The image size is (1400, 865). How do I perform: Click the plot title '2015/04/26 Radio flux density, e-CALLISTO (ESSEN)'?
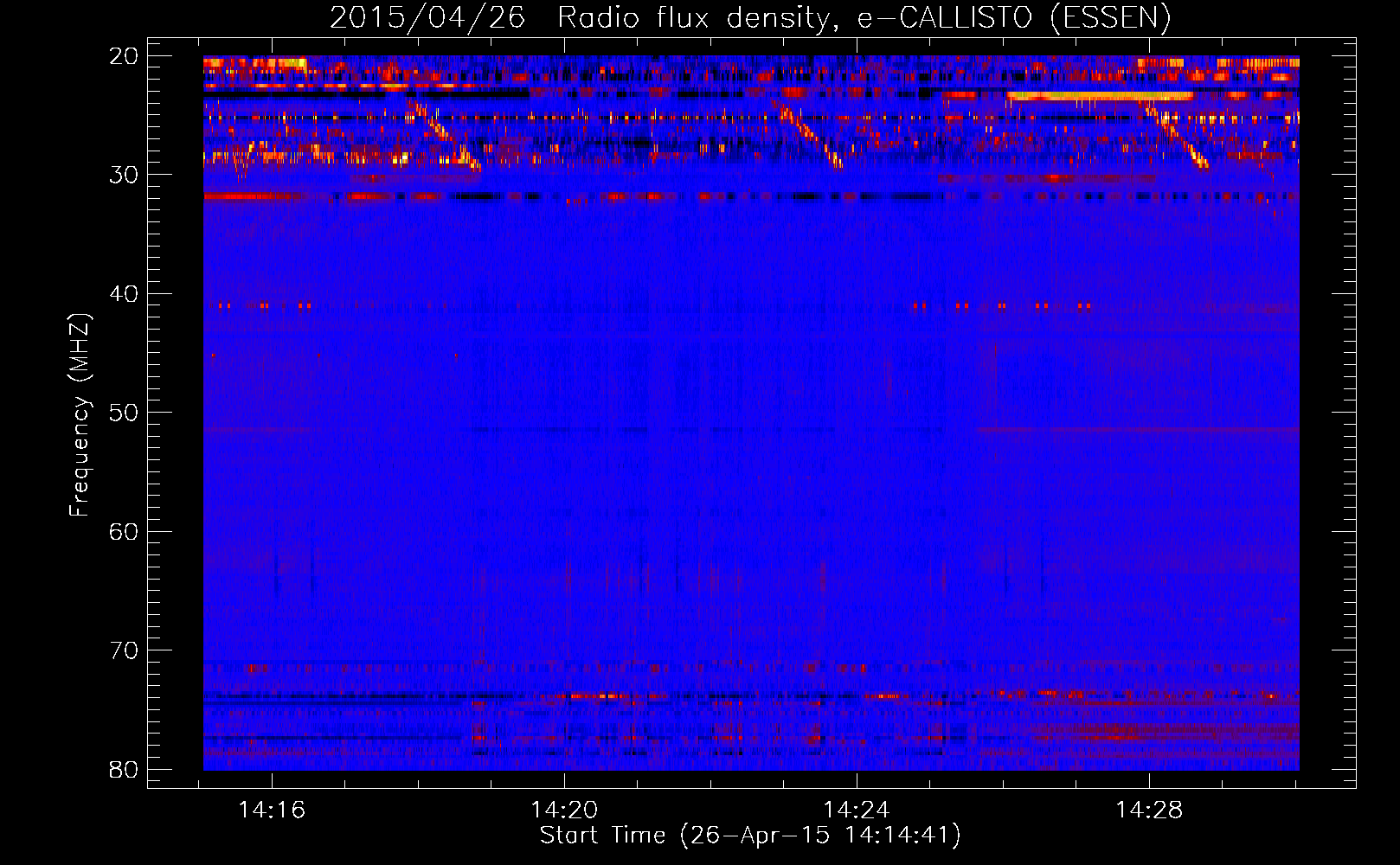click(x=750, y=17)
